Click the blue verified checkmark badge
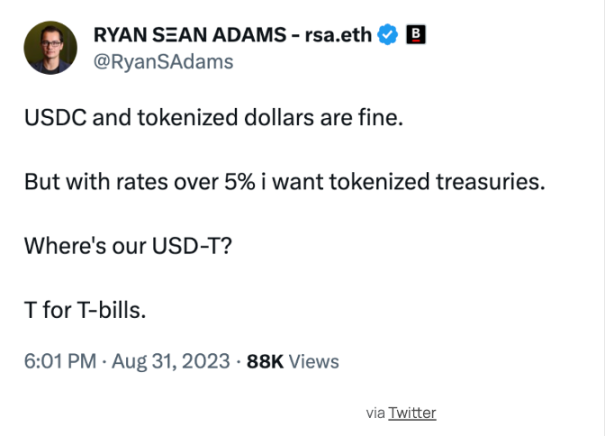Screen dimensions: 605x436 [387, 35]
